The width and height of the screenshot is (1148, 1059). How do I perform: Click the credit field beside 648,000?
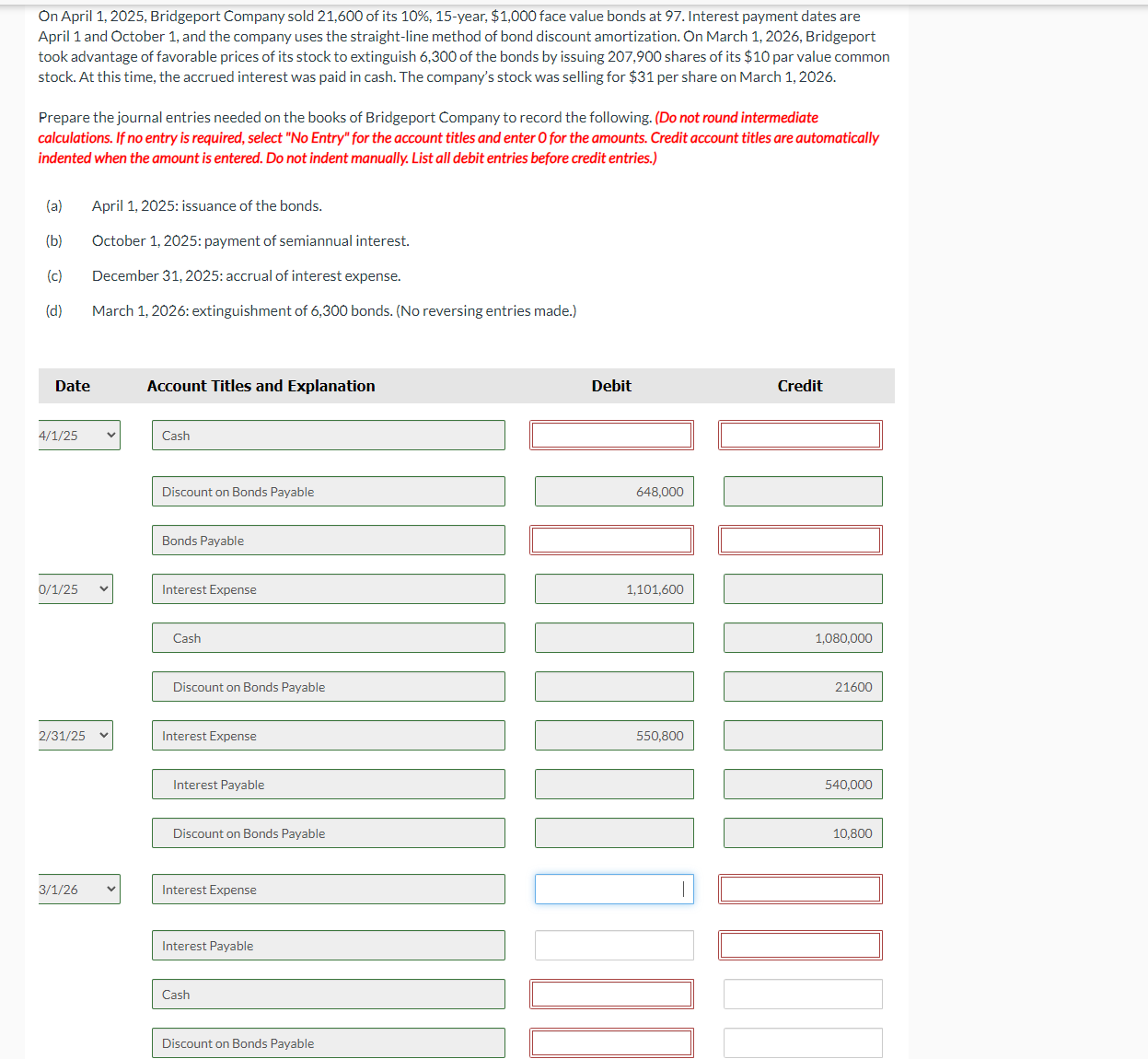click(803, 492)
